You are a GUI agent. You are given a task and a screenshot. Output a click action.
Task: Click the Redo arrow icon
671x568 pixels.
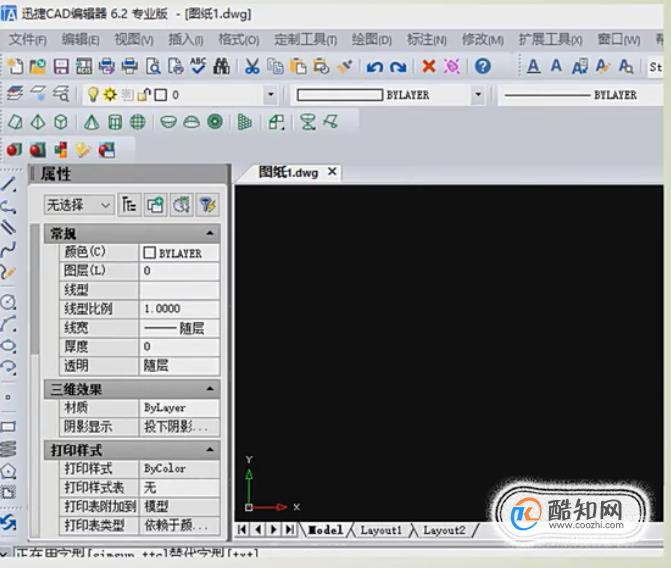[398, 67]
